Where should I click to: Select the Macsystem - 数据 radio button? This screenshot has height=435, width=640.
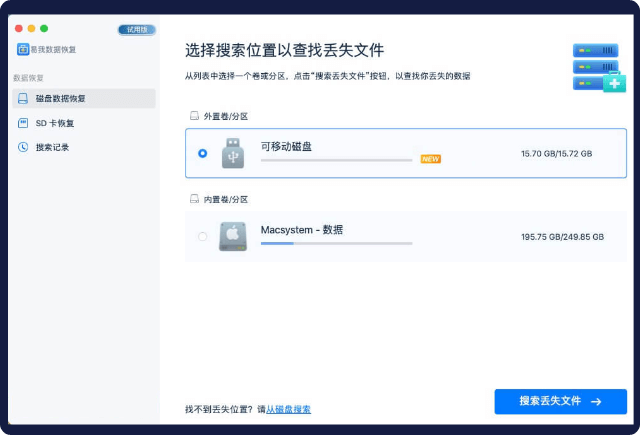point(203,237)
